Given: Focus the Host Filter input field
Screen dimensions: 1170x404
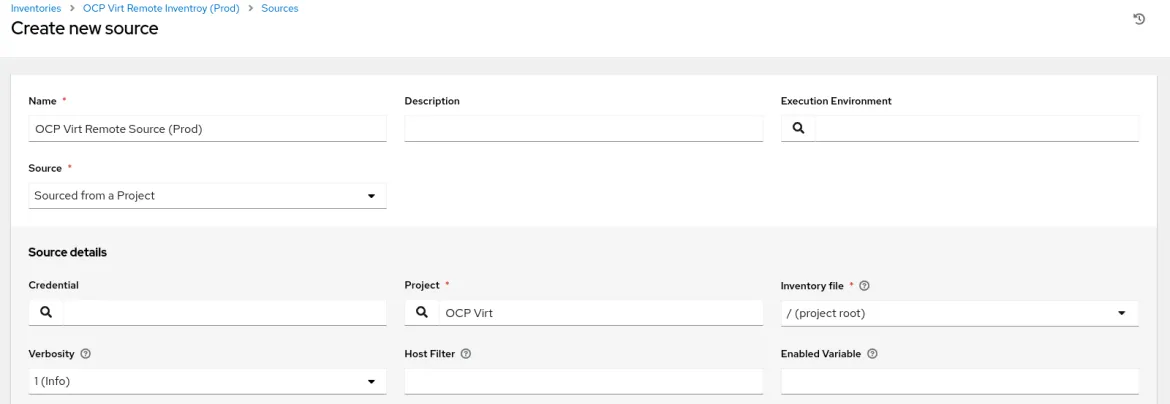Looking at the screenshot, I should pos(583,381).
